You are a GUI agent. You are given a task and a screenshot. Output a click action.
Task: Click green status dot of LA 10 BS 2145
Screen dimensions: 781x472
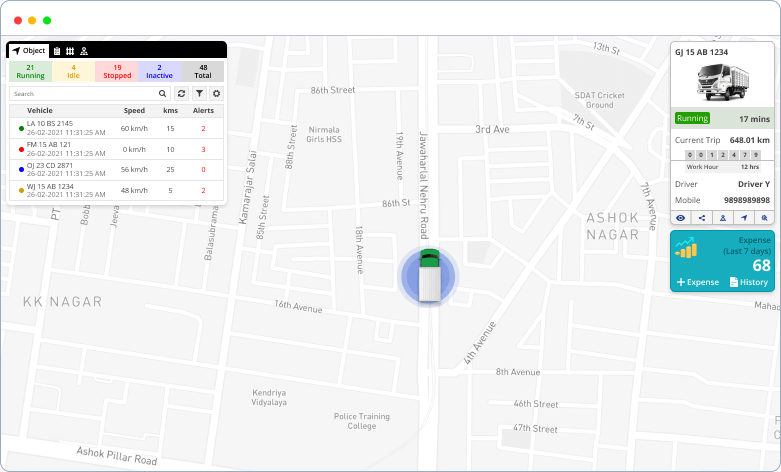21,128
